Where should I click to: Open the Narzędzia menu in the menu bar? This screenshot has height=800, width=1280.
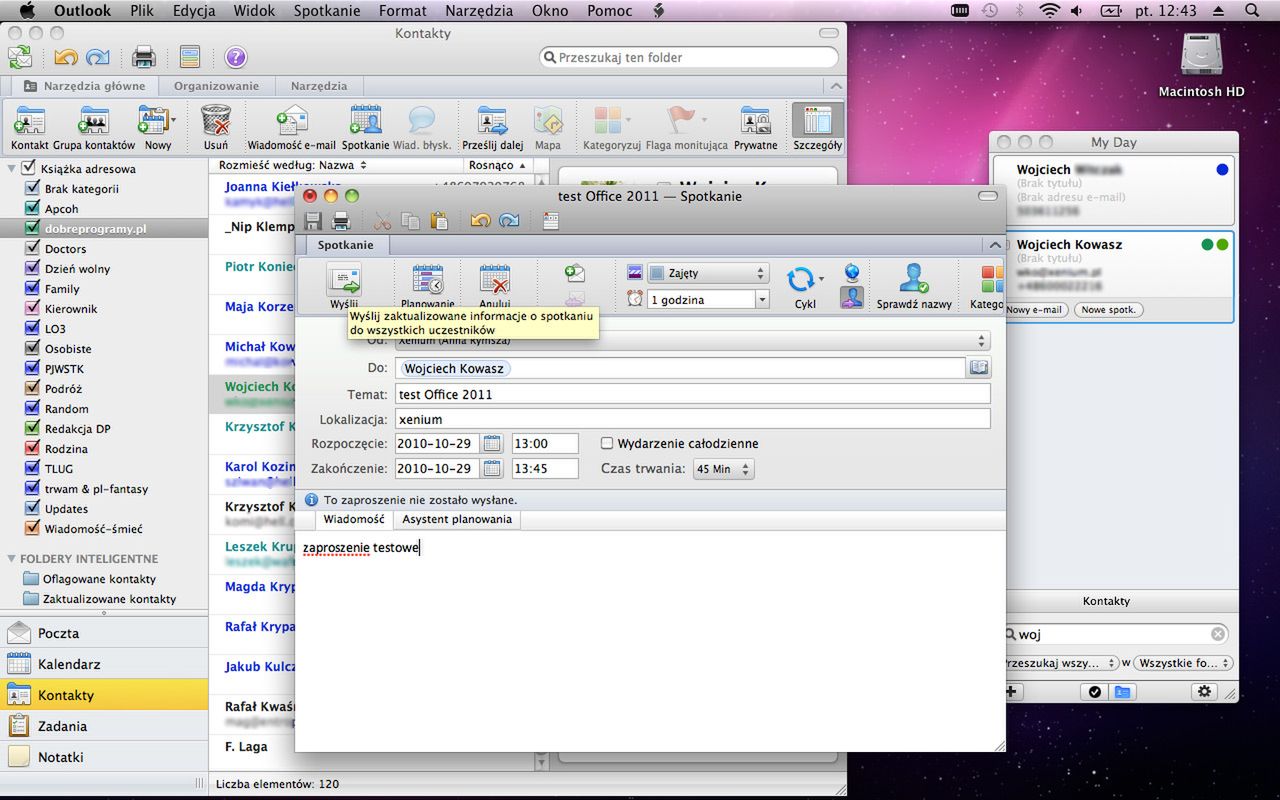coord(479,11)
